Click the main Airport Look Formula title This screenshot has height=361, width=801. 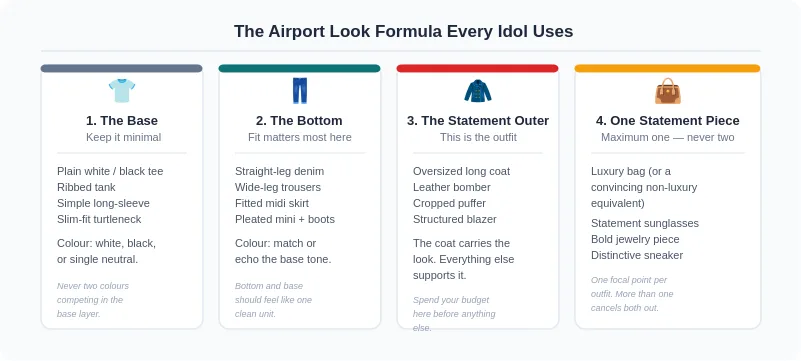tap(404, 32)
